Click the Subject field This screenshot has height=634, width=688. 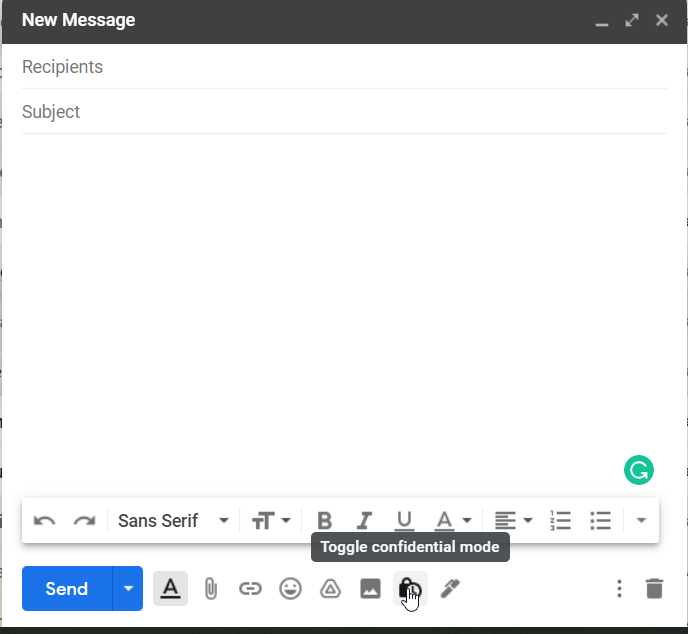pyautogui.click(x=344, y=111)
